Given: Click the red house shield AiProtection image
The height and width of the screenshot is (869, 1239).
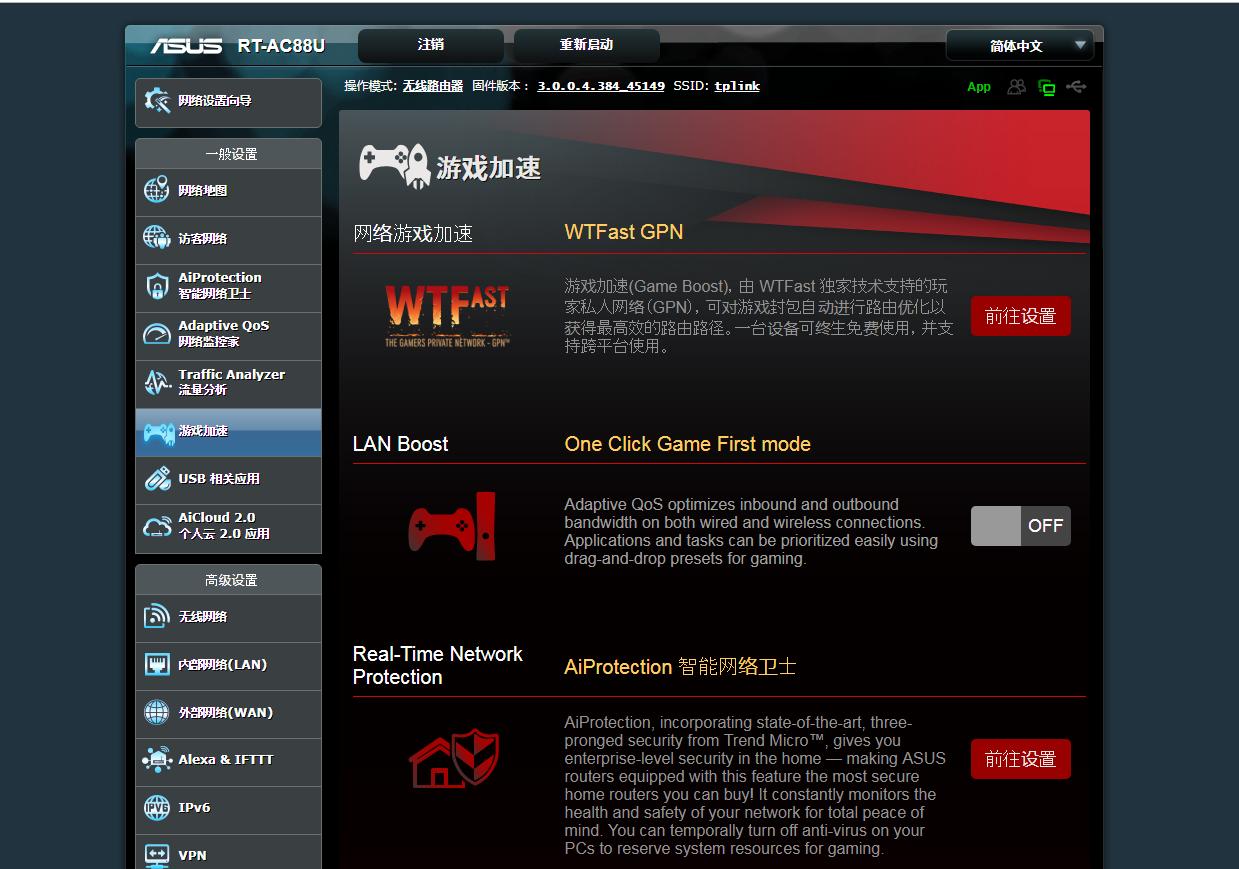Looking at the screenshot, I should point(454,759).
